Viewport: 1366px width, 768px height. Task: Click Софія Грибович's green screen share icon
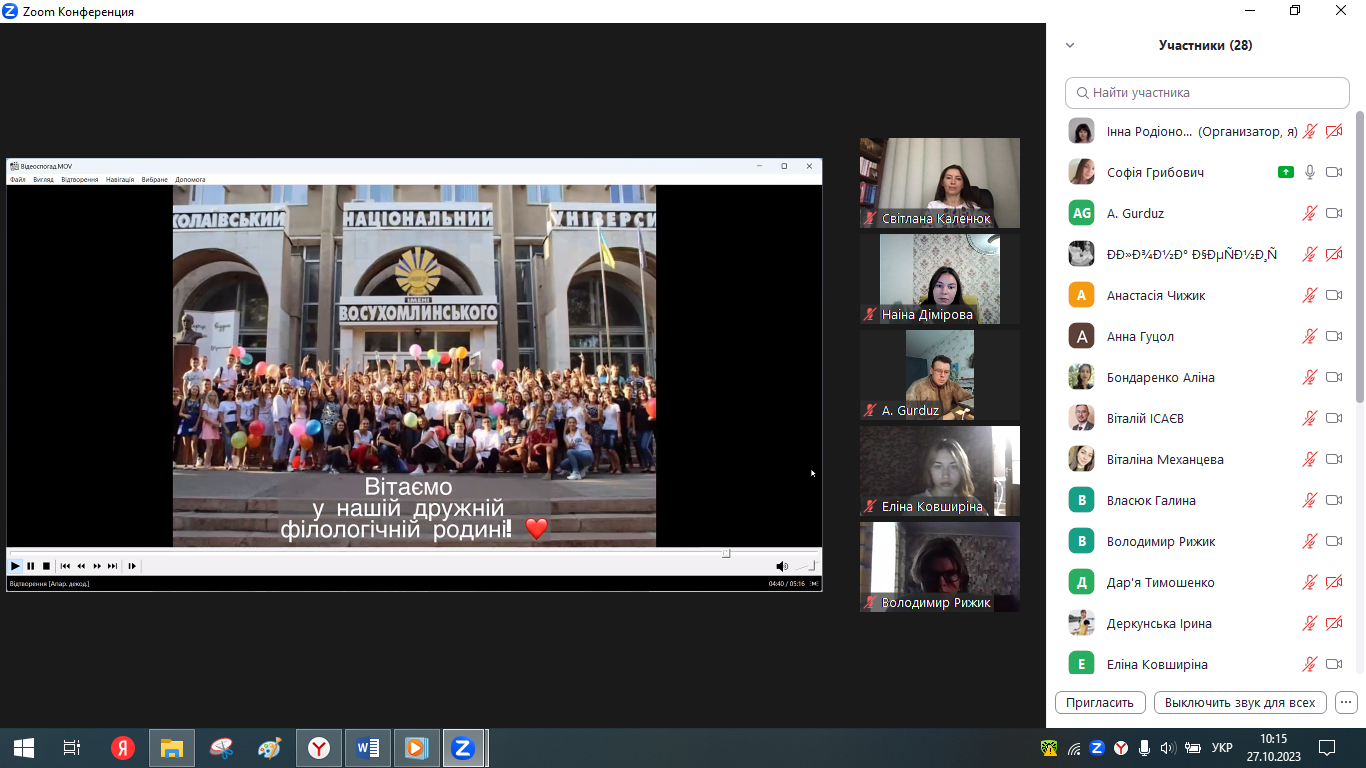tap(1286, 172)
